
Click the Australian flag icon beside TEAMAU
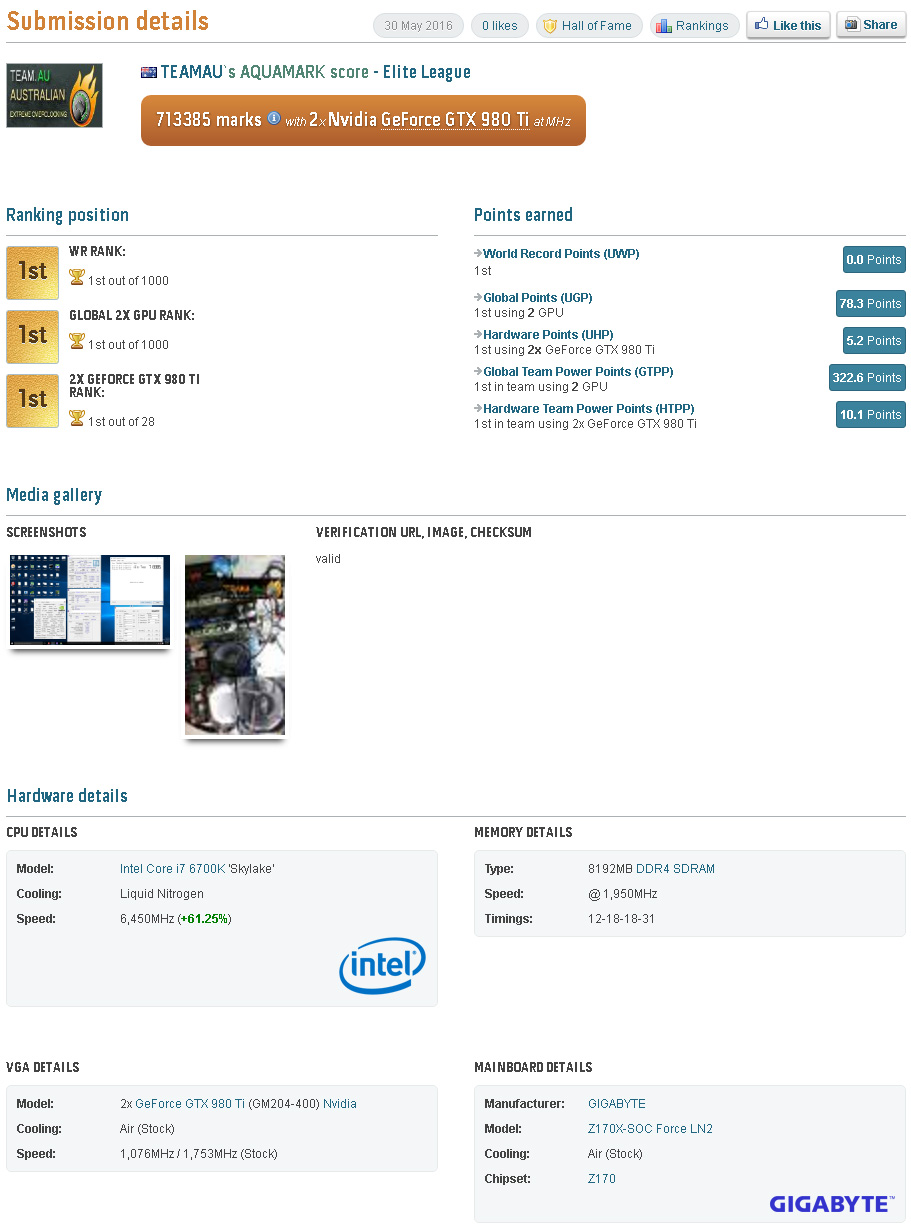coord(149,72)
